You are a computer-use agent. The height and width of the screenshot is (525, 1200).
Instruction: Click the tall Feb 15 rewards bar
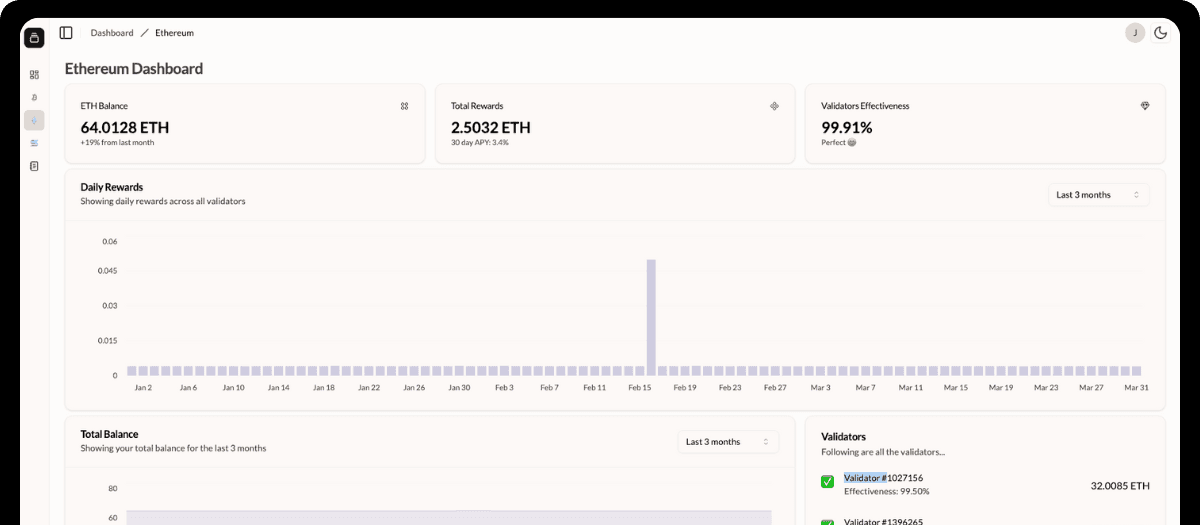[x=651, y=317]
